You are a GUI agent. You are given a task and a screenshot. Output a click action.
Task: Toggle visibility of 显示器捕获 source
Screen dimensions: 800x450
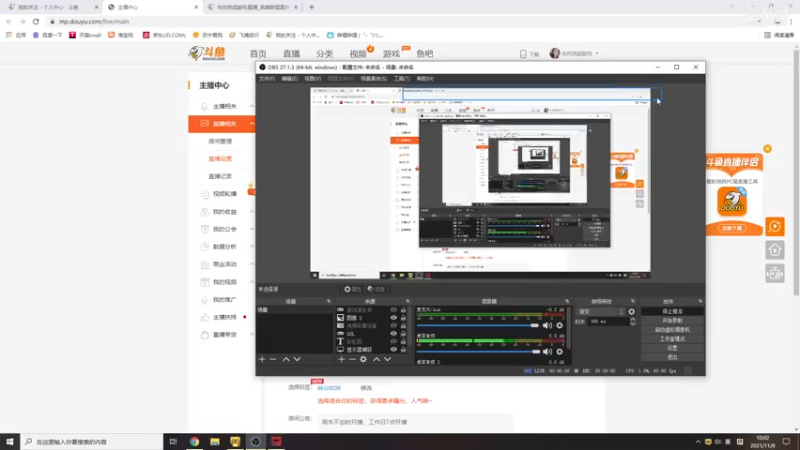[x=393, y=349]
